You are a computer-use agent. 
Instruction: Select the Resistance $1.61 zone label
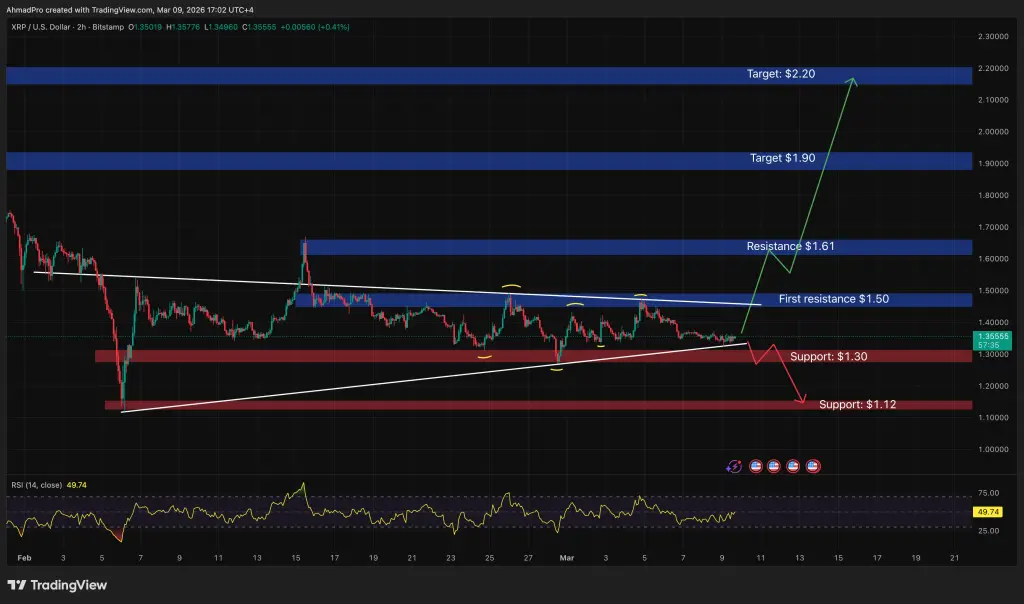pyautogui.click(x=789, y=246)
